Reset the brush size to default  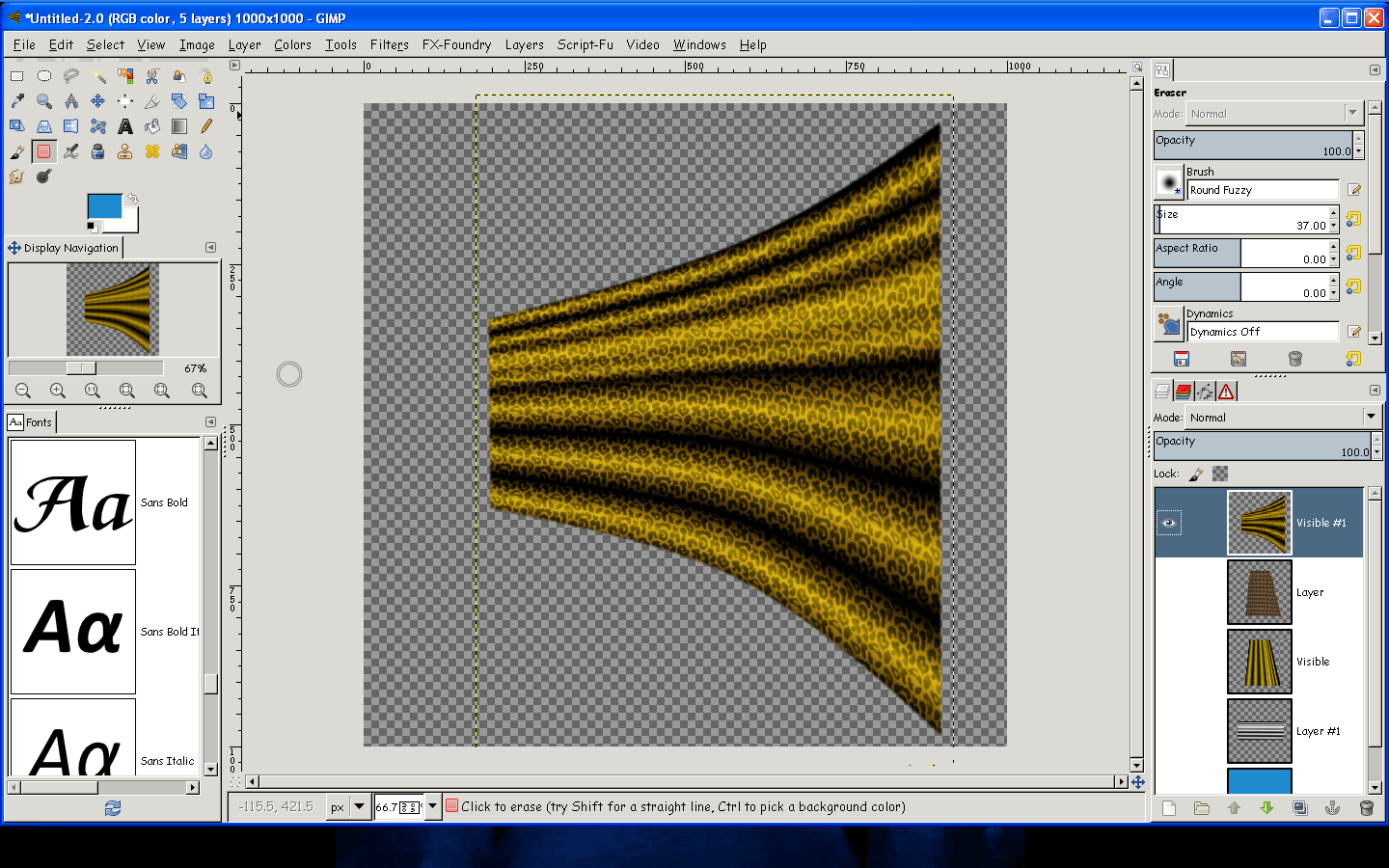pyautogui.click(x=1353, y=219)
